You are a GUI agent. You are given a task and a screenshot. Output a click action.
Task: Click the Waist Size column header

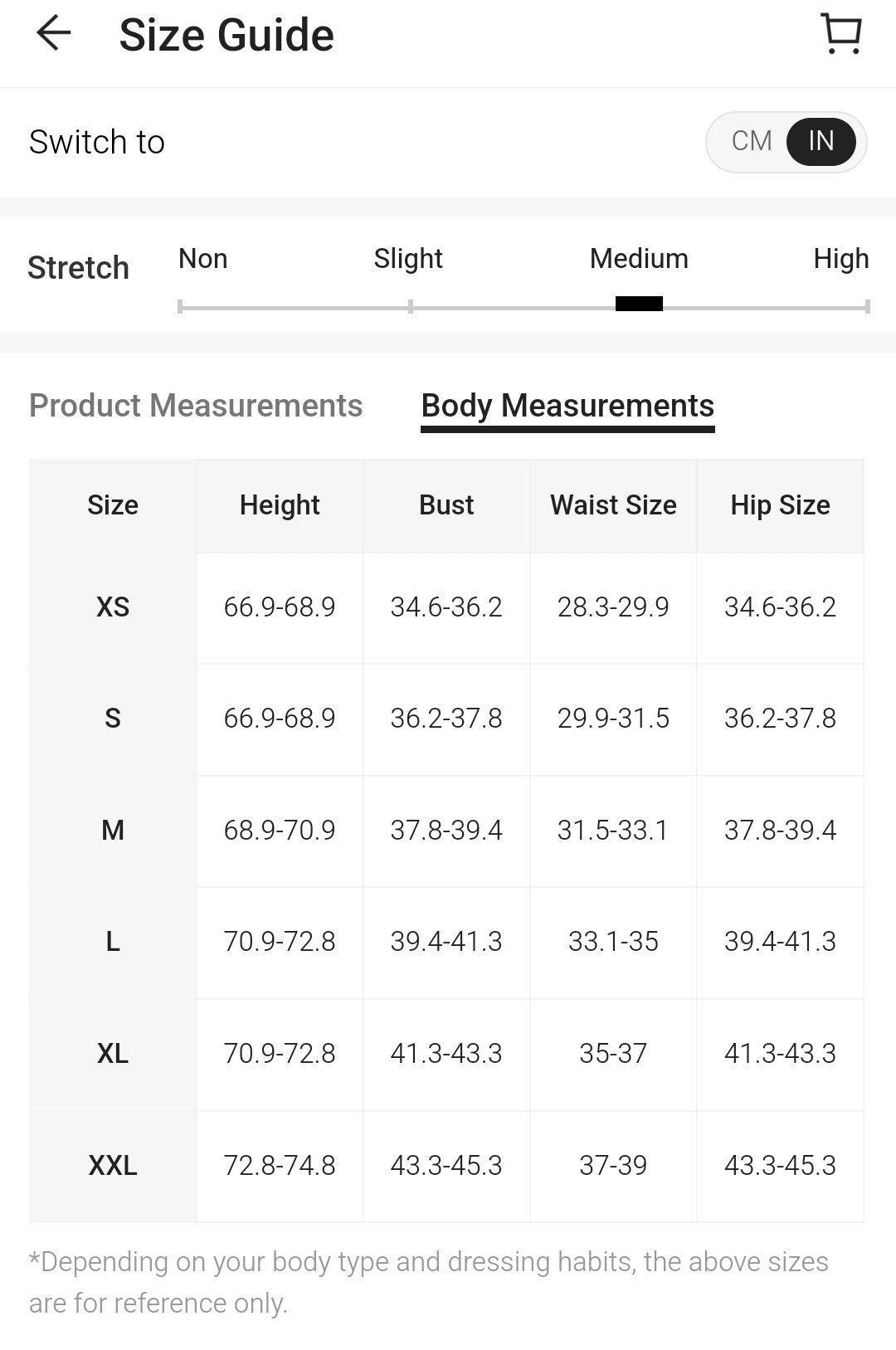tap(613, 505)
